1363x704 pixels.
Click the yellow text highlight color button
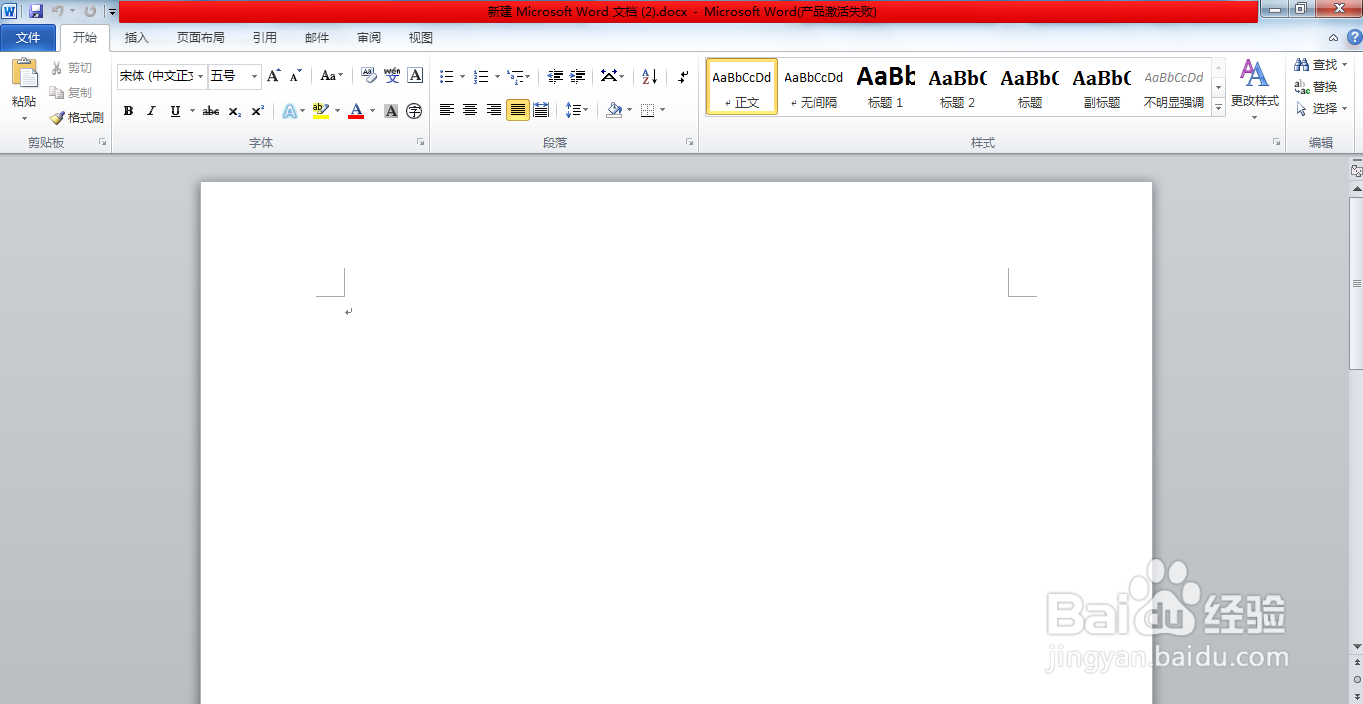pyautogui.click(x=320, y=111)
